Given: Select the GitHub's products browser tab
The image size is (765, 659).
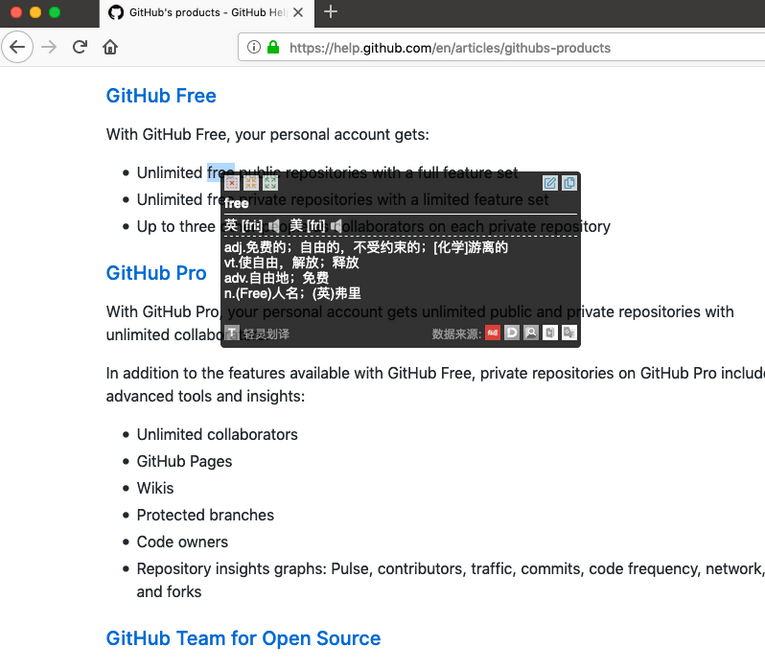Looking at the screenshot, I should 207,13.
